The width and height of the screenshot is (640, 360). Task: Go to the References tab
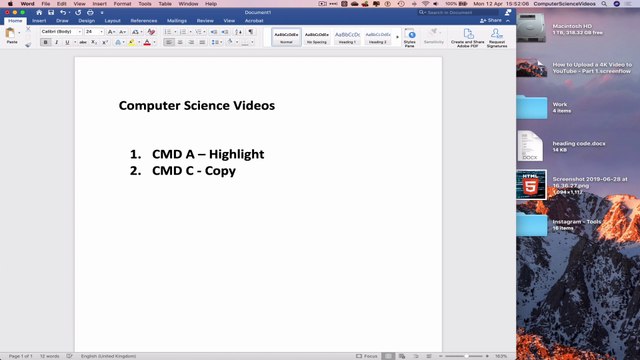pyautogui.click(x=144, y=21)
